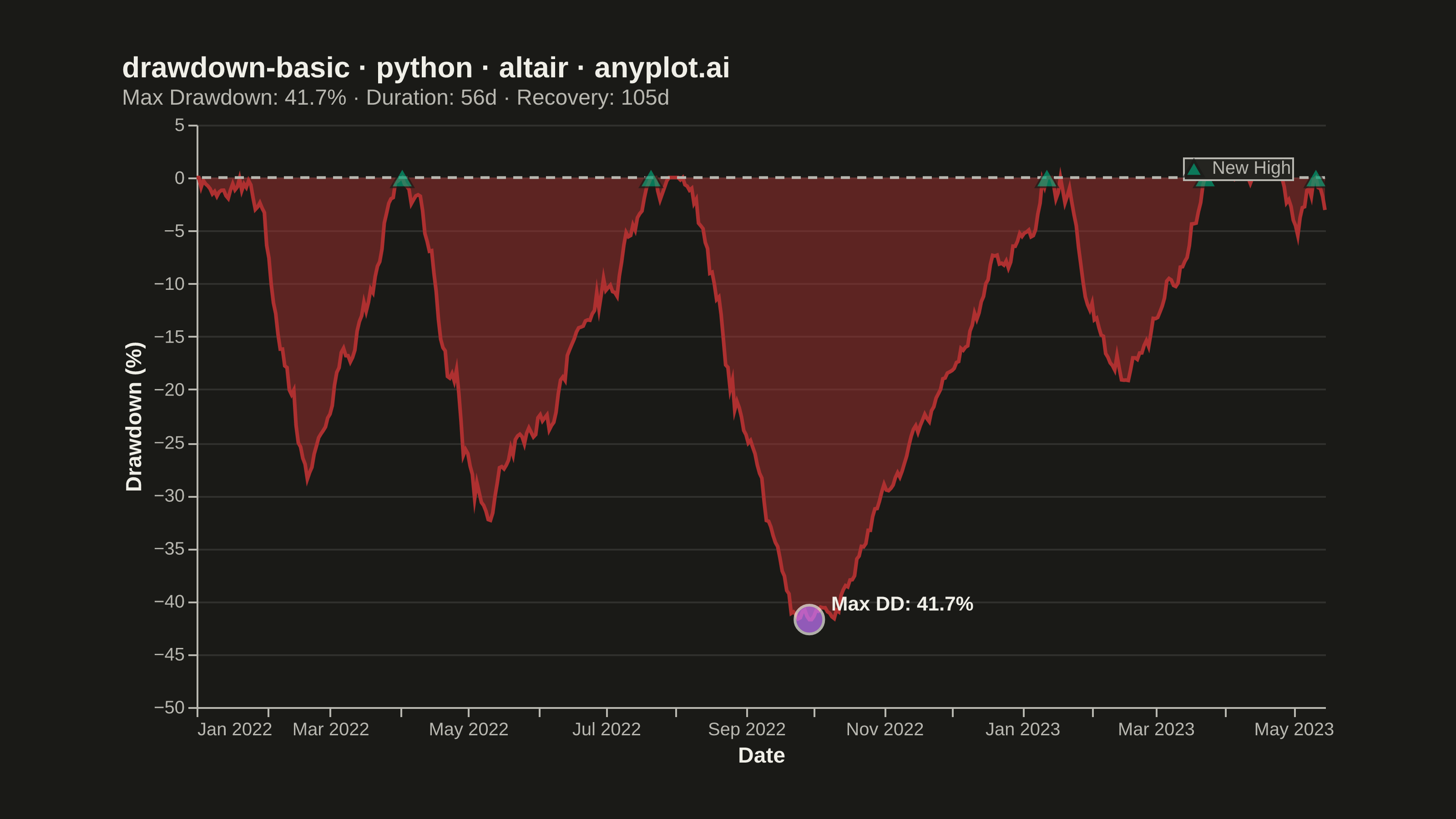This screenshot has width=1456, height=819.
Task: Click the first green New High triangle
Action: coord(402,179)
